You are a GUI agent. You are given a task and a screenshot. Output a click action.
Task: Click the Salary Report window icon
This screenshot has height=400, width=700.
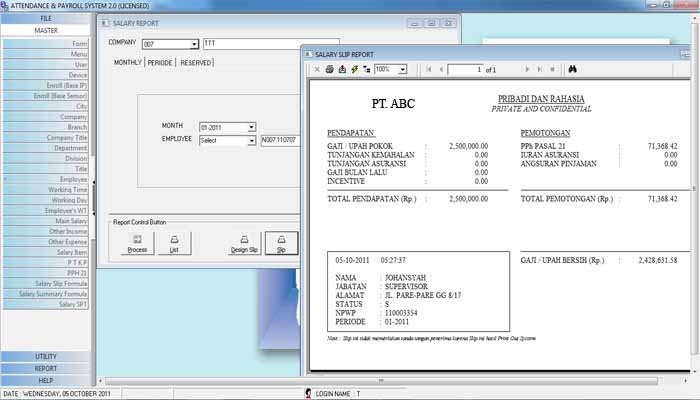pos(105,23)
